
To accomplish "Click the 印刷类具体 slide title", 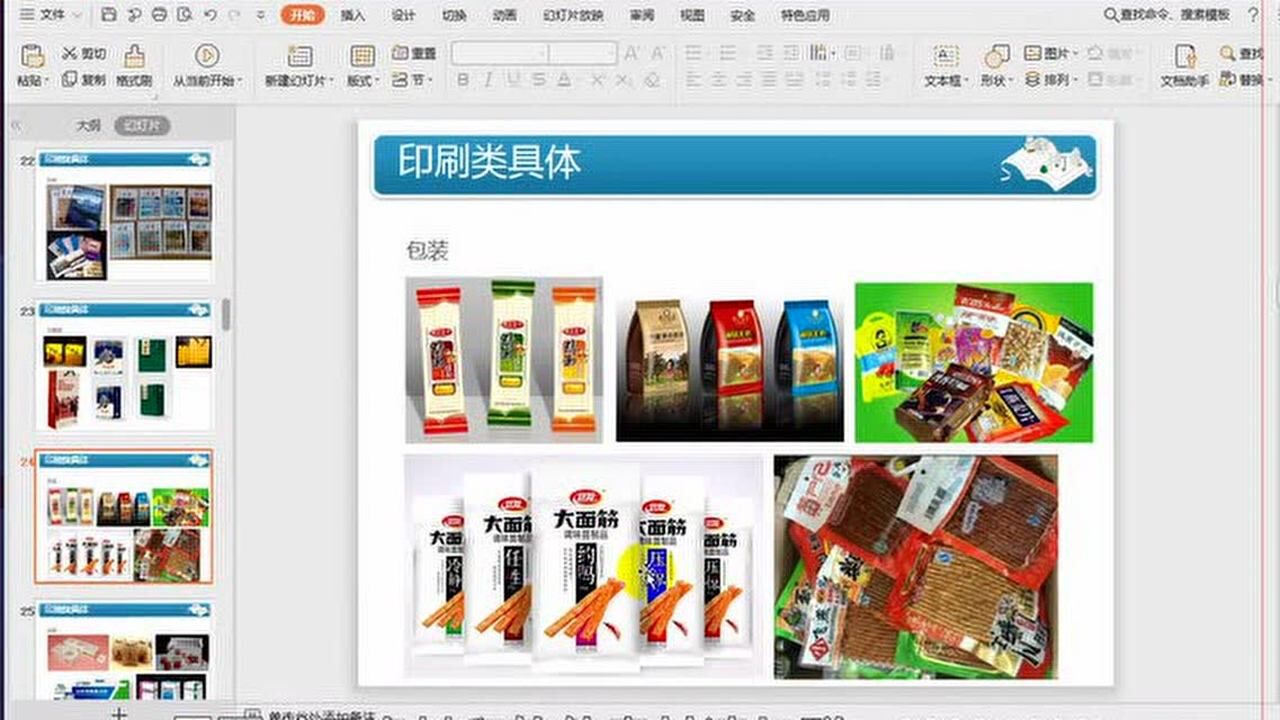I will (x=489, y=161).
